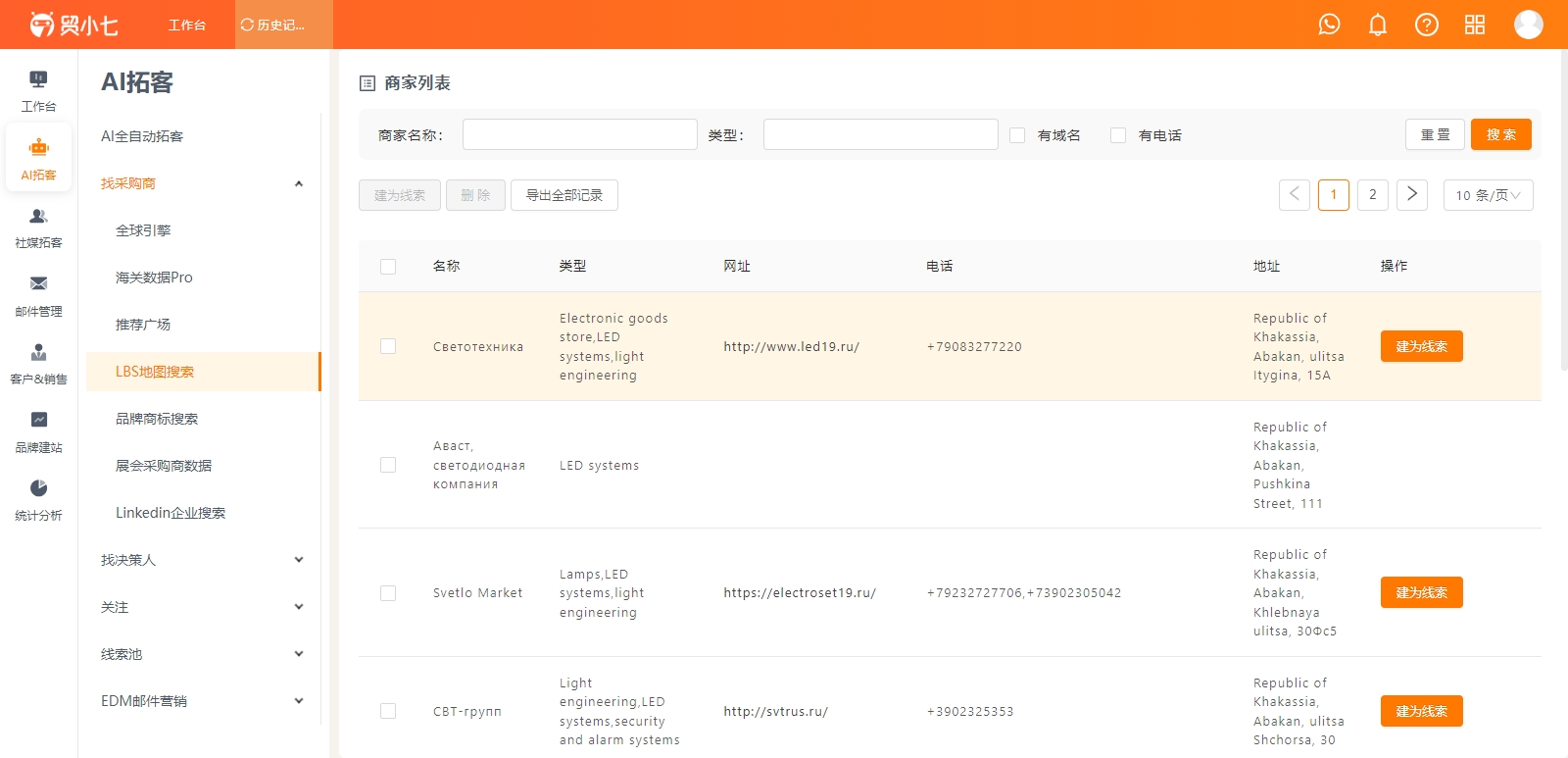Select the Svetlo Market row checkbox
Screen dimensions: 1568x758
(388, 593)
